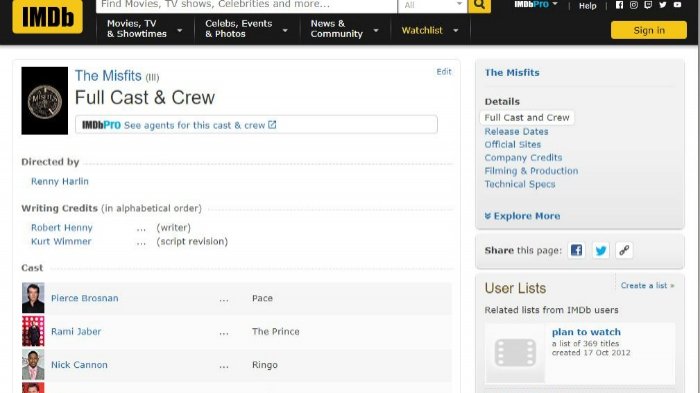700x393 pixels.
Task: Click The Misfits poster thumbnail
Action: click(x=45, y=100)
